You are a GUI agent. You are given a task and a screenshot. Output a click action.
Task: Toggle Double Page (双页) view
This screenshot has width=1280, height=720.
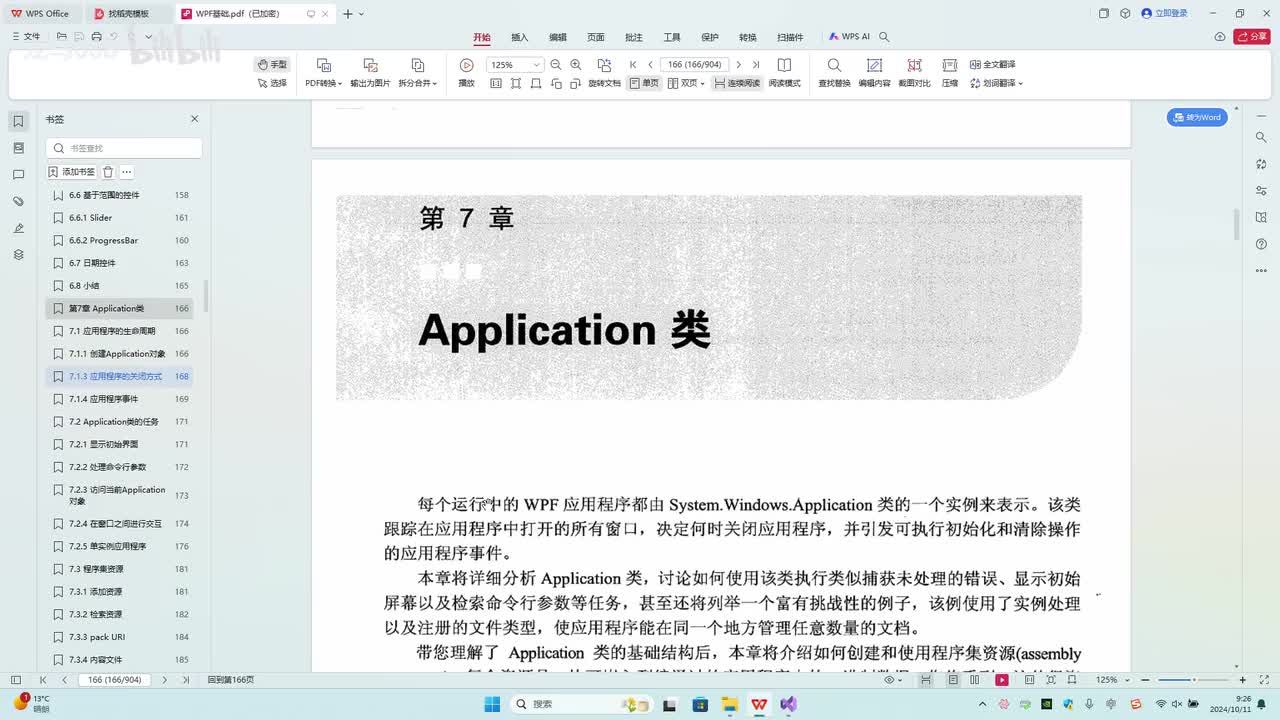pos(685,83)
